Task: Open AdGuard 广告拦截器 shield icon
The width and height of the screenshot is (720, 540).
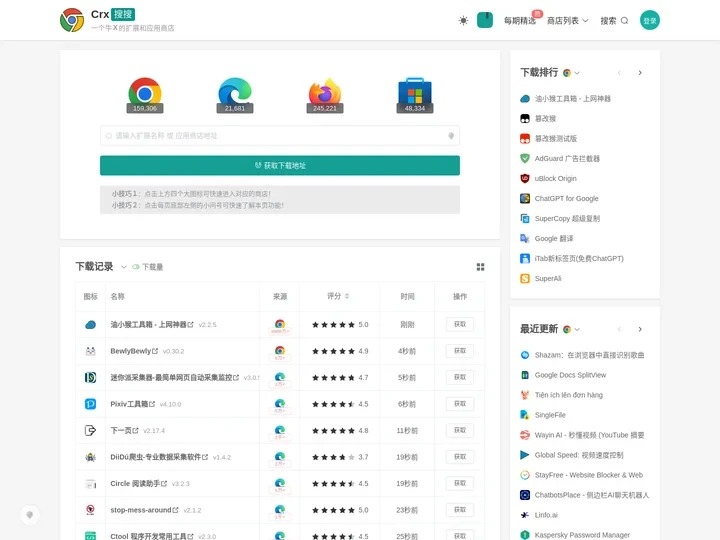Action: coord(525,158)
